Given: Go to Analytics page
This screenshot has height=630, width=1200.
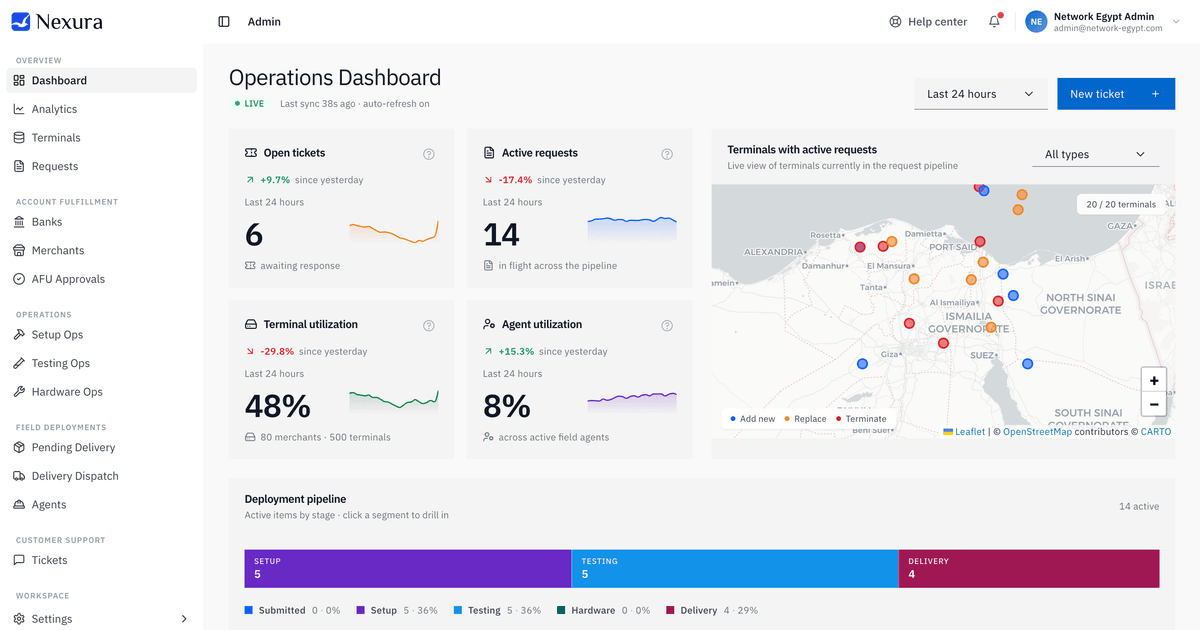Looking at the screenshot, I should (101, 109).
